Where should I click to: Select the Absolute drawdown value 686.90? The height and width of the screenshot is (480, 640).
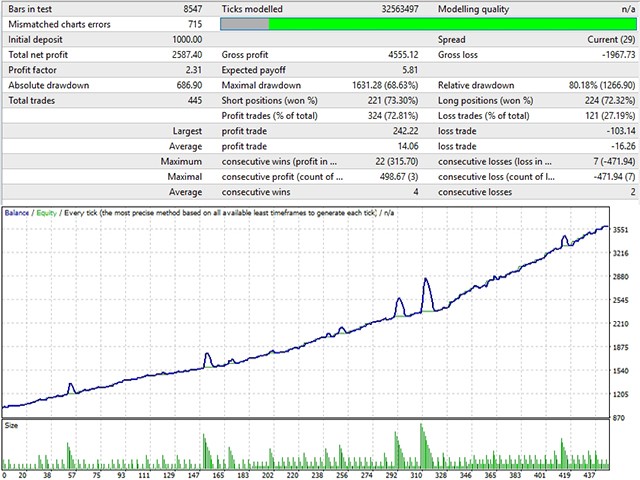point(189,85)
